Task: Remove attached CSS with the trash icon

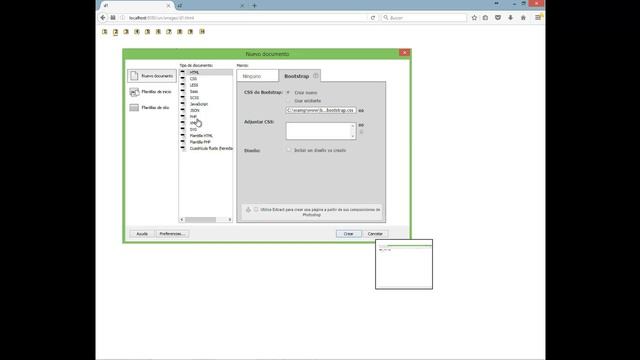Action: pos(361,132)
